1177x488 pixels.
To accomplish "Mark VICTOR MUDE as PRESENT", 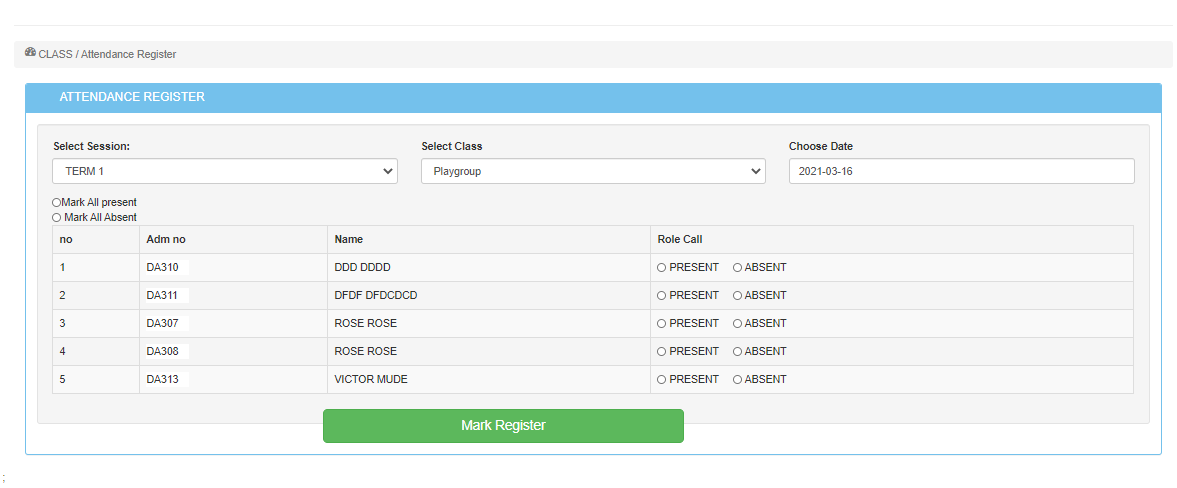I will click(x=662, y=380).
